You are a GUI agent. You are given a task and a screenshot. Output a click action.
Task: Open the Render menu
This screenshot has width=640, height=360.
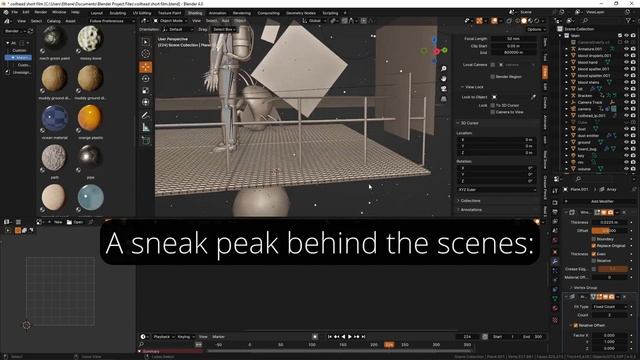coord(41,12)
